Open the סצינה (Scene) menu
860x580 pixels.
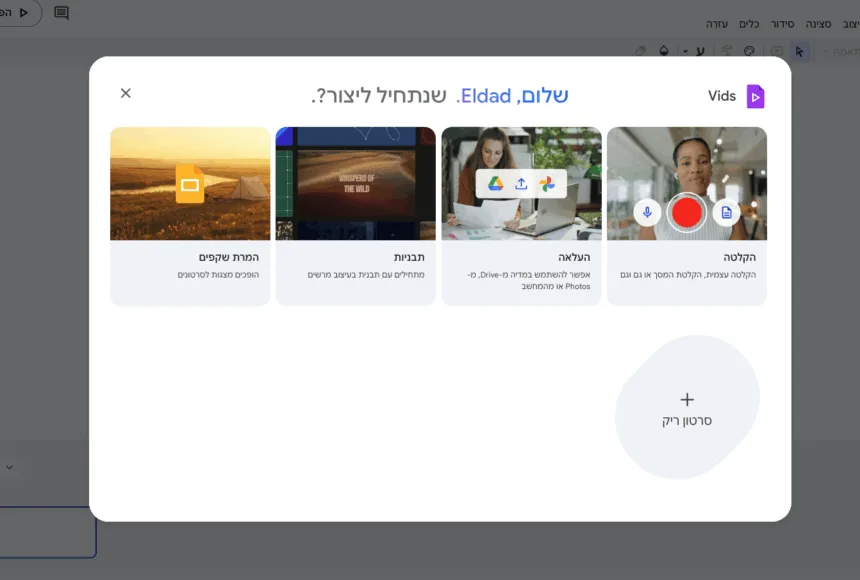click(x=818, y=24)
